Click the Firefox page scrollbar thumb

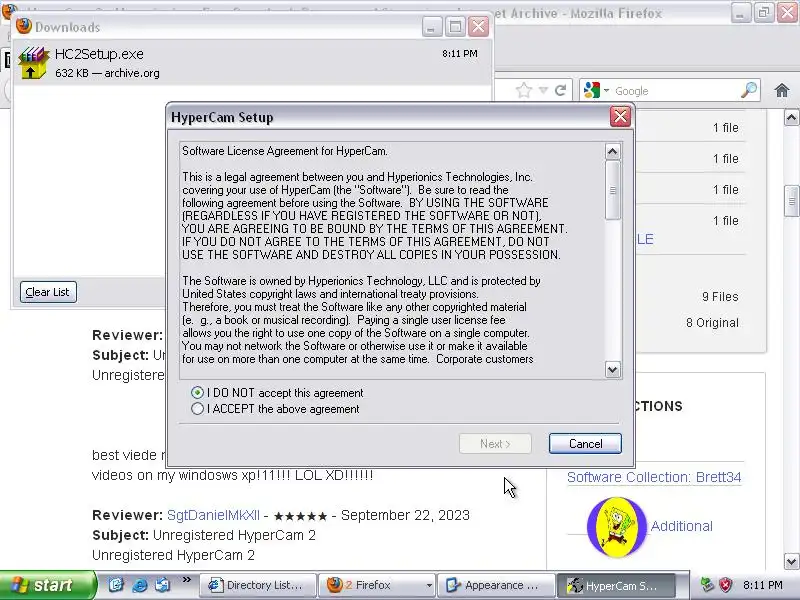click(x=791, y=201)
